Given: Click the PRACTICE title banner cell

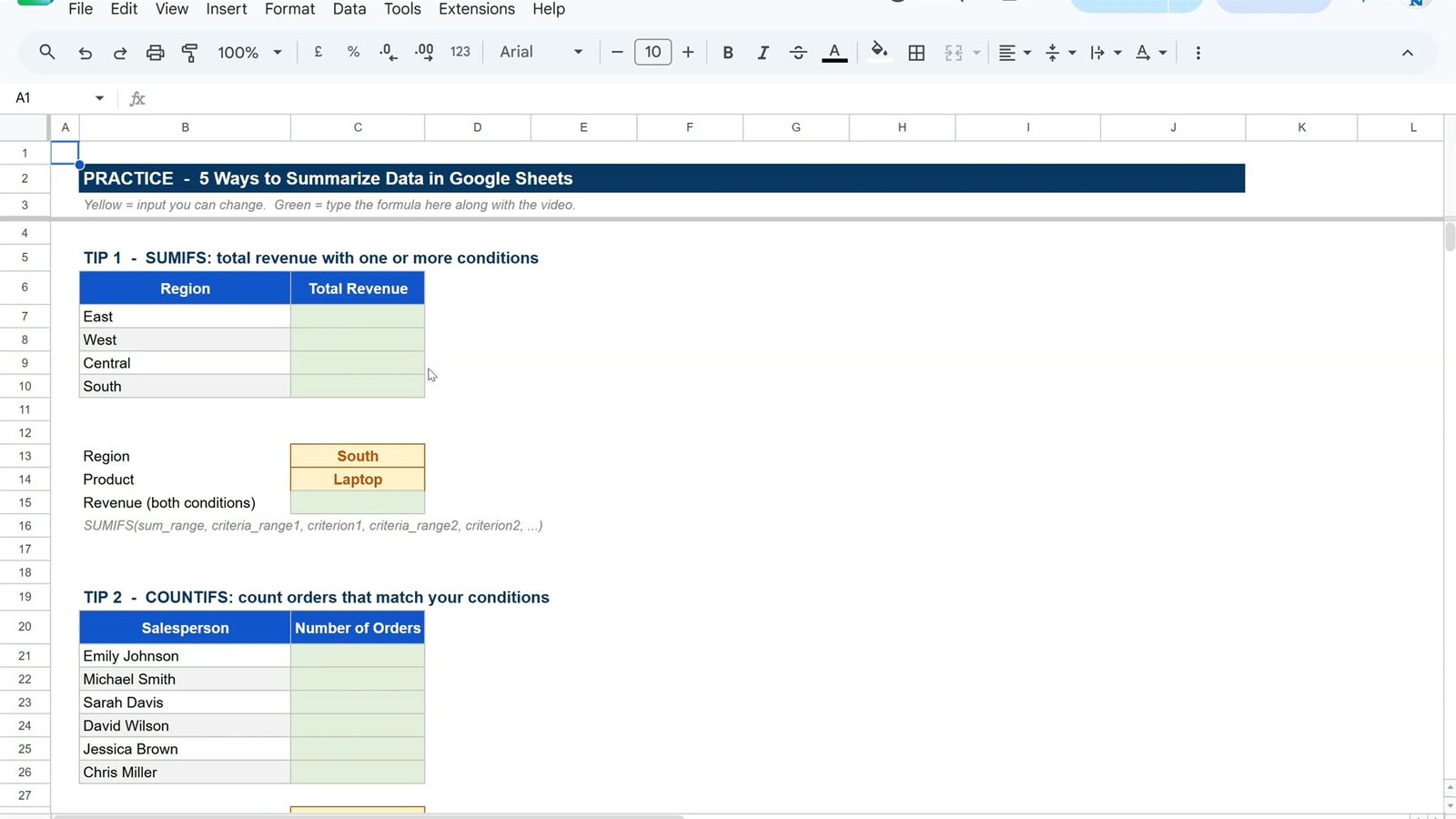Looking at the screenshot, I should click(x=662, y=178).
